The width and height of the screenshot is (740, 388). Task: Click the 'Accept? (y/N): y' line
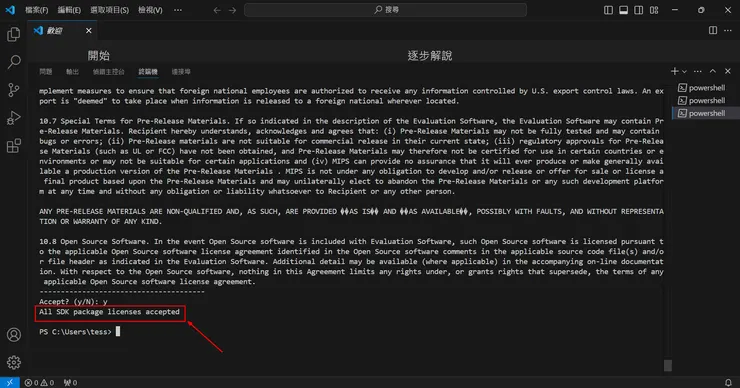pos(73,302)
